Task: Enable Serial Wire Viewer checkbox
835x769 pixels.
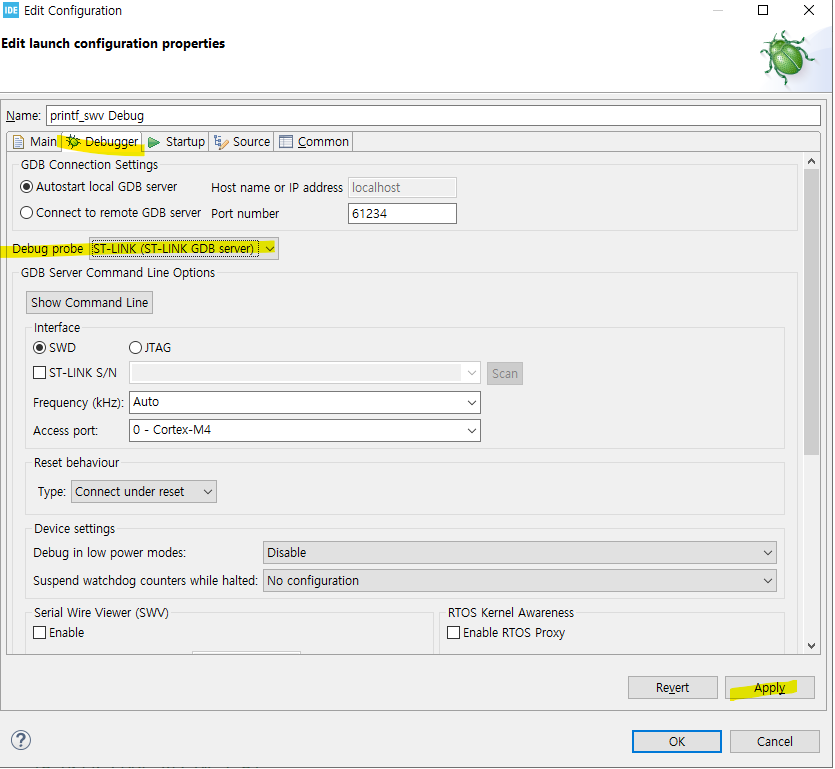Action: click(x=39, y=633)
